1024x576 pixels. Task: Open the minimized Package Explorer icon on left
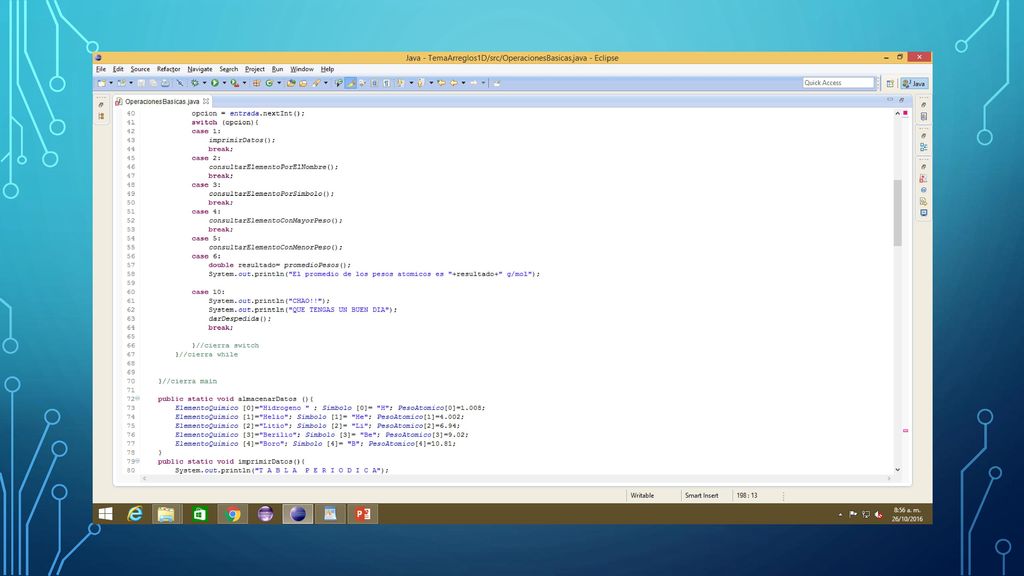coord(101,116)
